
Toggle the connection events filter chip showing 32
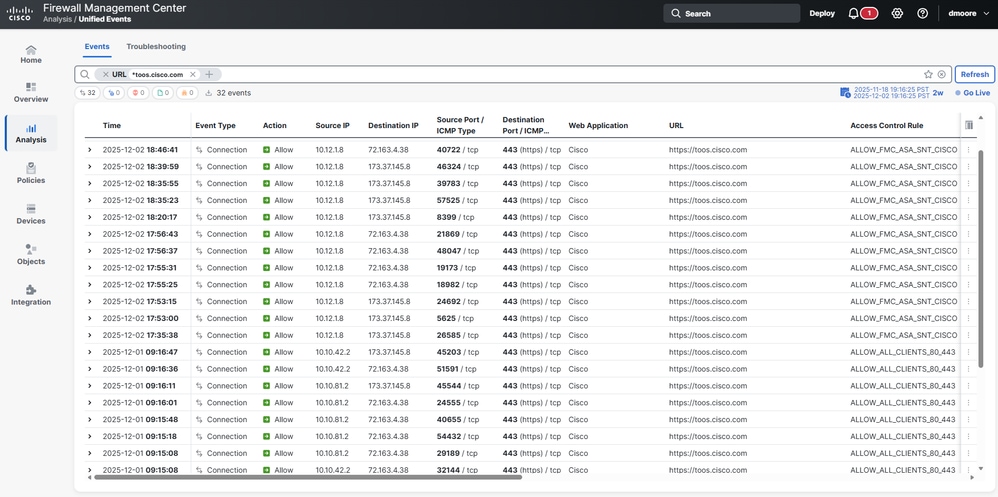(x=87, y=93)
